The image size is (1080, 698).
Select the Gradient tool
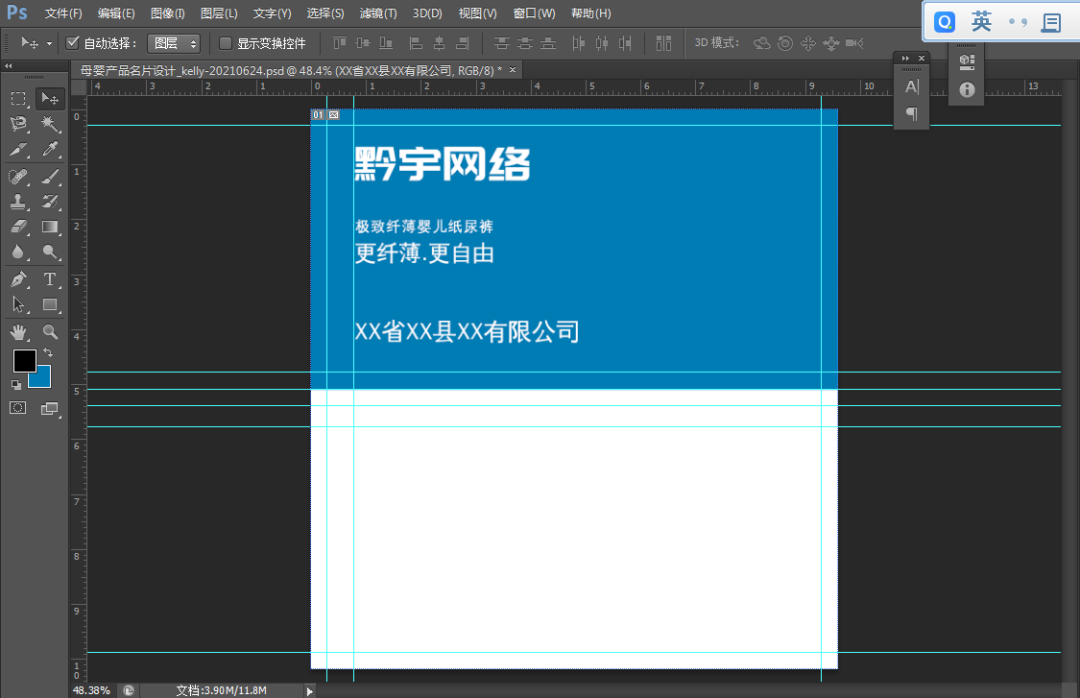click(51, 226)
